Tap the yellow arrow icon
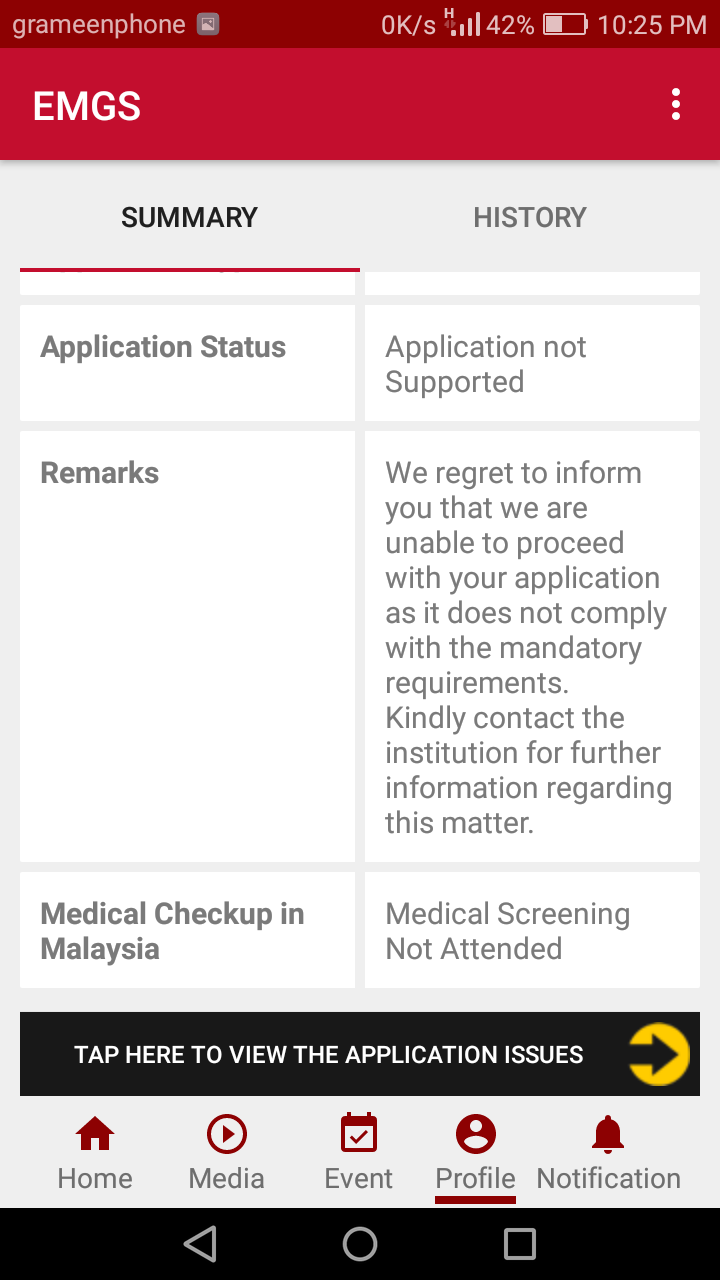The height and width of the screenshot is (1280, 720). point(659,1054)
